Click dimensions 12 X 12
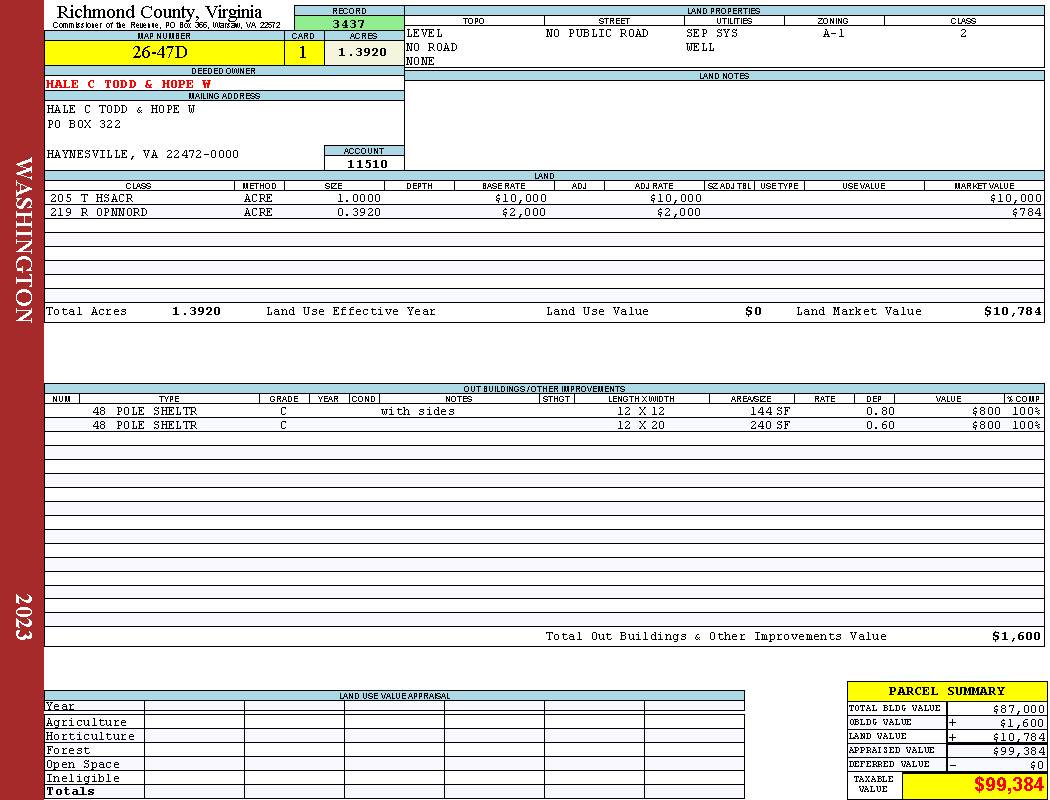The height and width of the screenshot is (800, 1050). pyautogui.click(x=641, y=412)
